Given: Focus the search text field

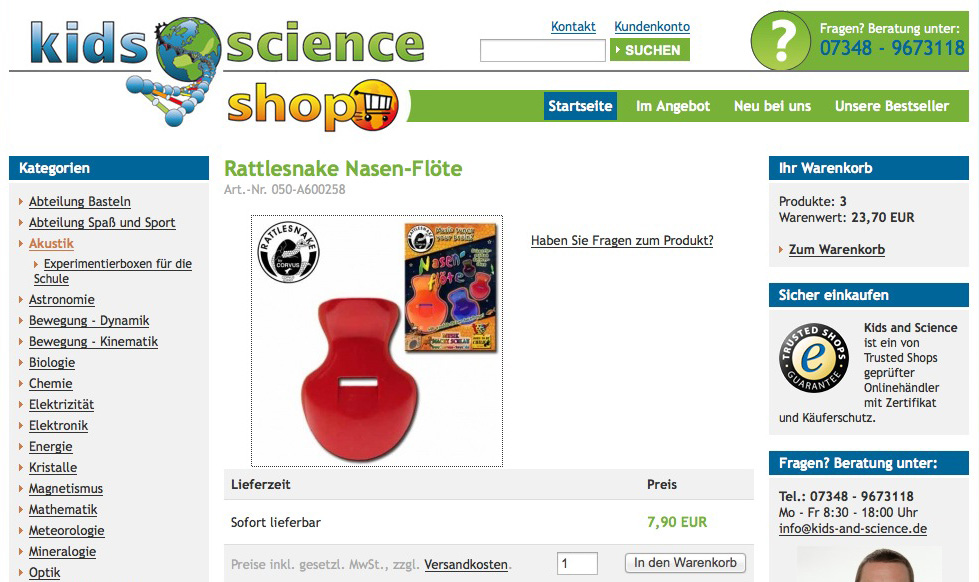Looking at the screenshot, I should point(543,51).
